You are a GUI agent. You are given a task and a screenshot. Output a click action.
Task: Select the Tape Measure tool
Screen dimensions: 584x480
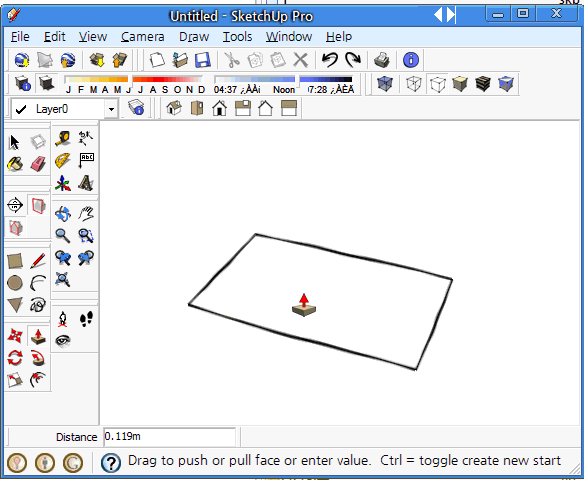[x=63, y=139]
